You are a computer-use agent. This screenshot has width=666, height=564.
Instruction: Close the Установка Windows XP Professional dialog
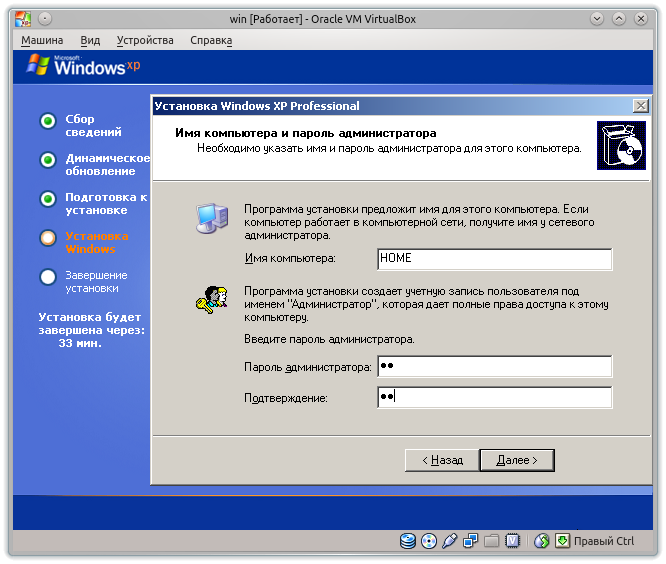click(640, 106)
